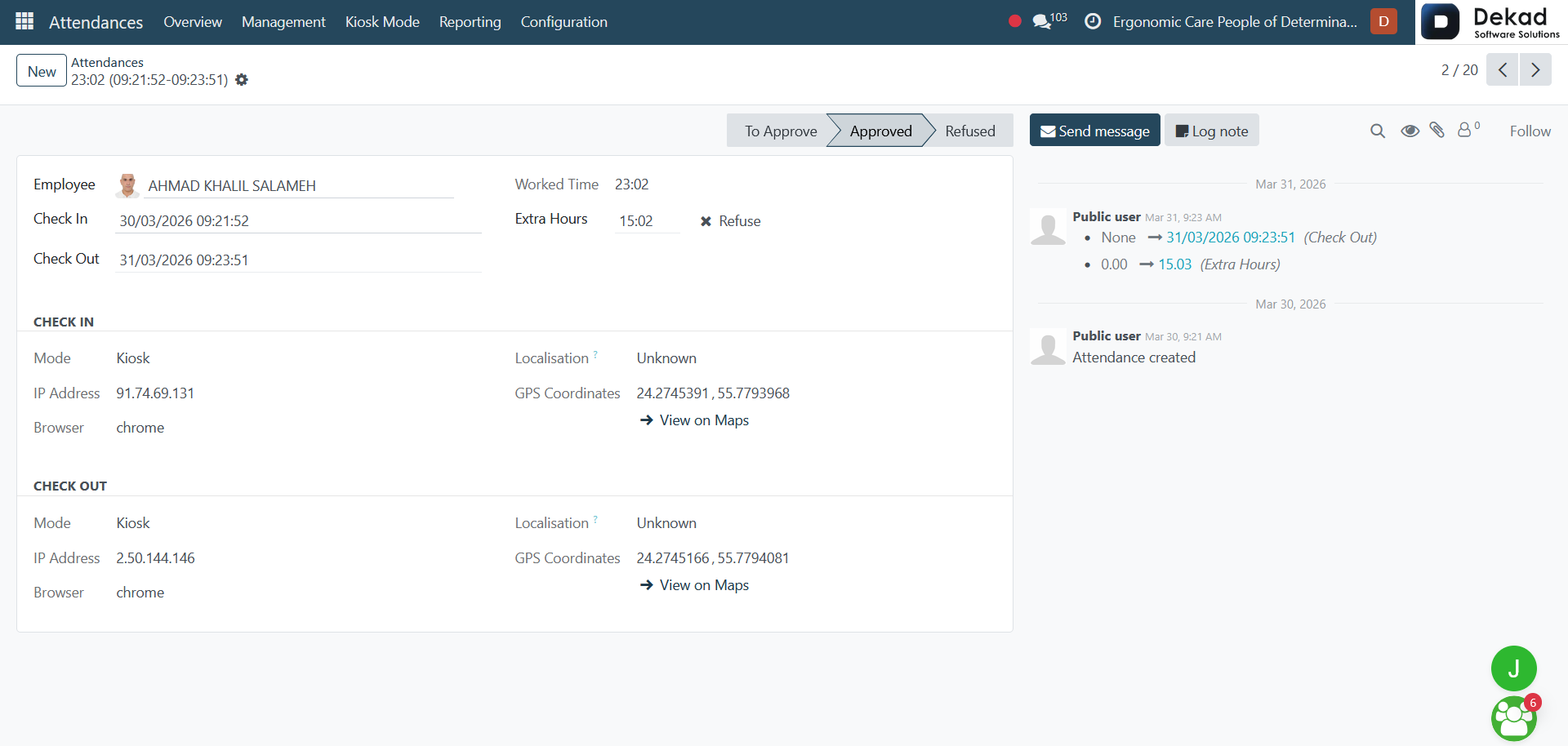Click the 15.03 Extra Hours log value
Screen dimensions: 1568x746
(1175, 264)
